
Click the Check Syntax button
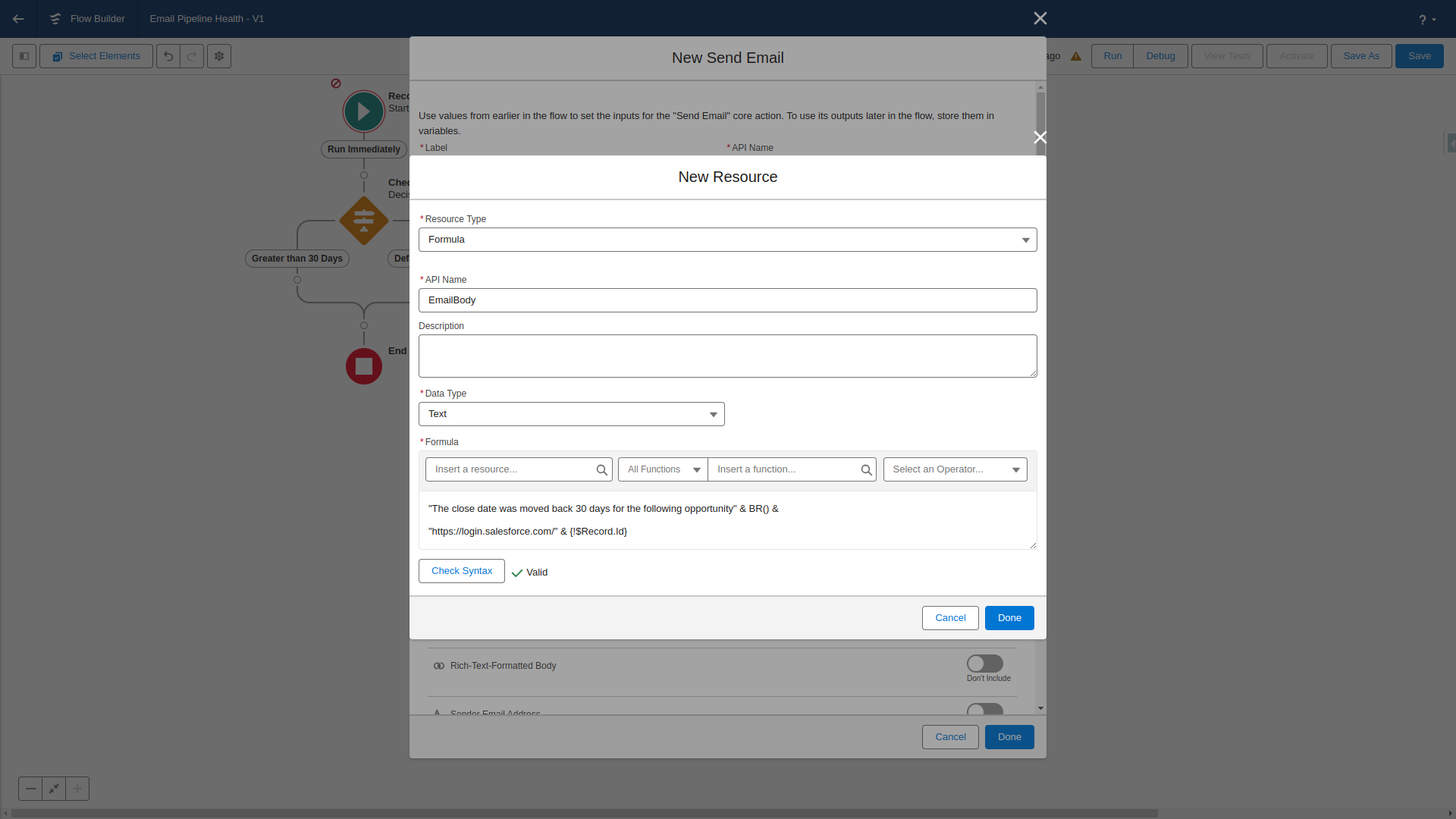coord(461,571)
